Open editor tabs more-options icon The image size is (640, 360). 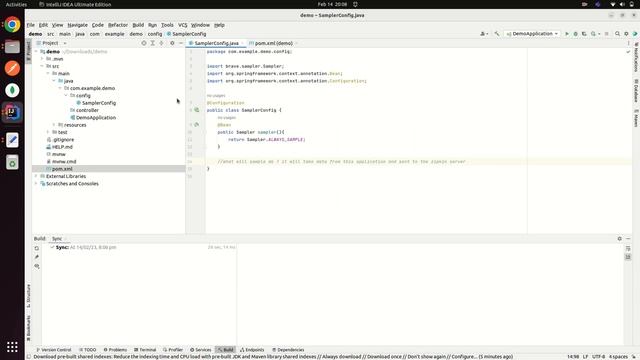[628, 43]
